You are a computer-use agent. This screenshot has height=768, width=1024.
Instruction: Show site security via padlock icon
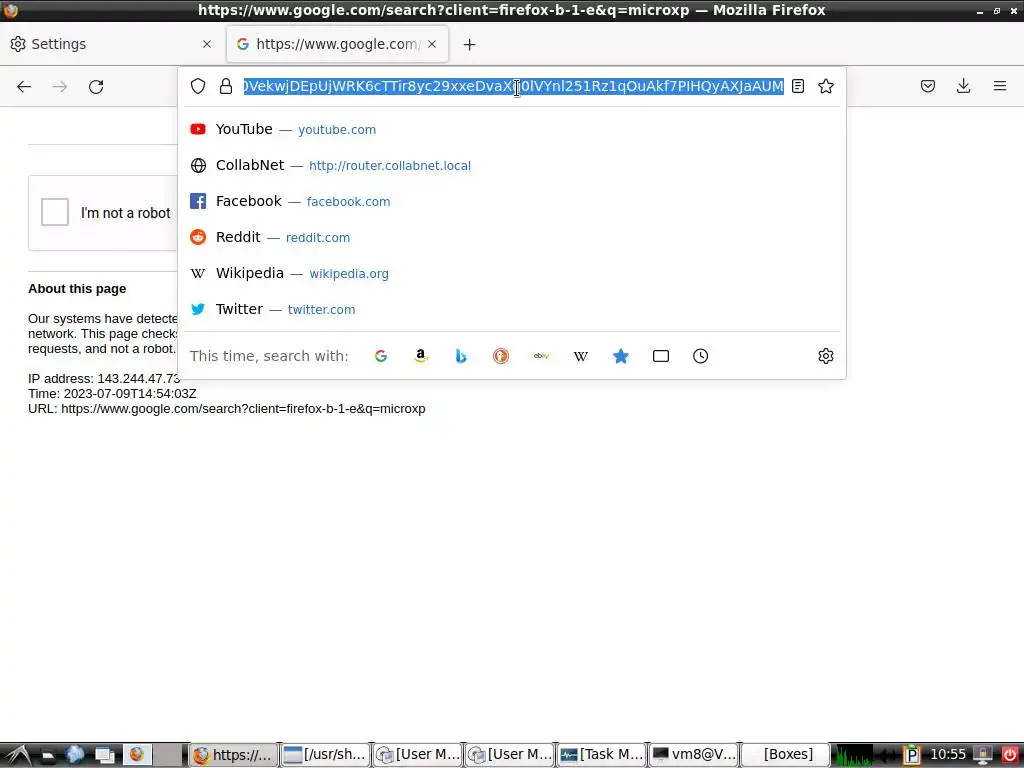(226, 86)
